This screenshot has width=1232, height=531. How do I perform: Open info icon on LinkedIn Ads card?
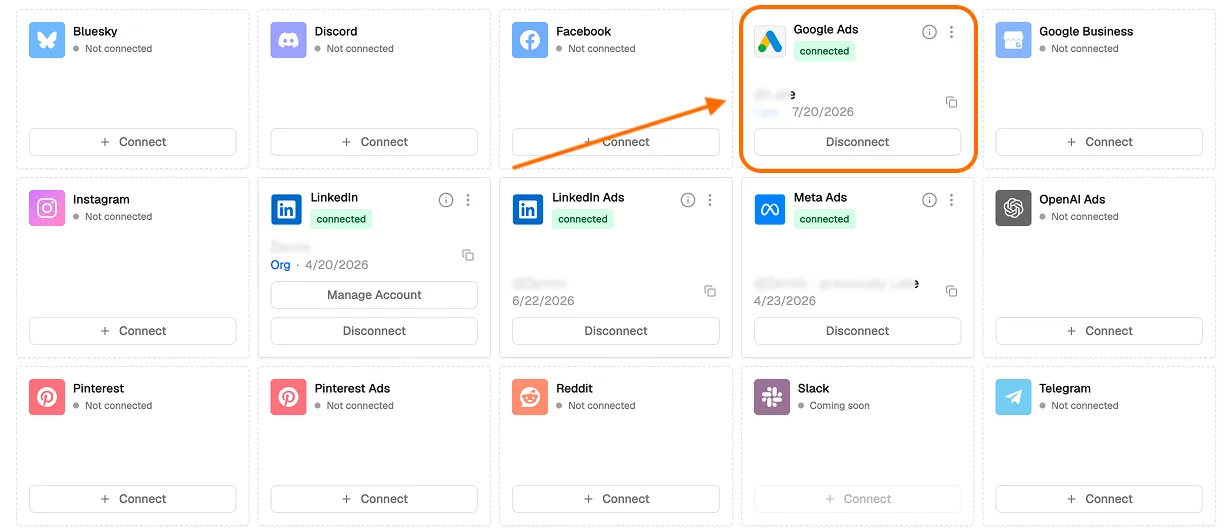[x=688, y=200]
